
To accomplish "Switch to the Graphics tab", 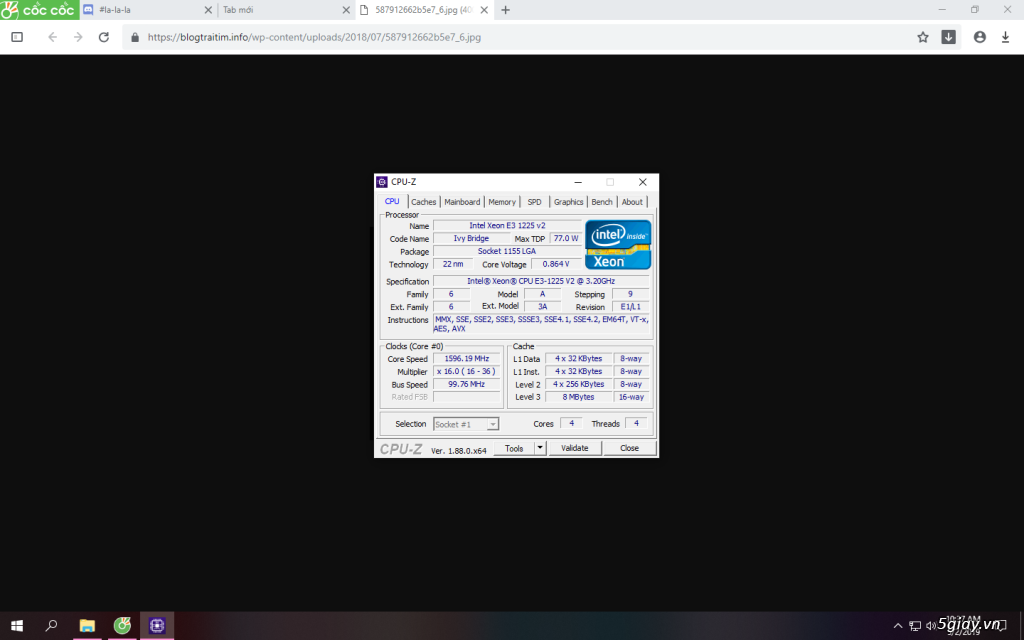I will point(568,202).
